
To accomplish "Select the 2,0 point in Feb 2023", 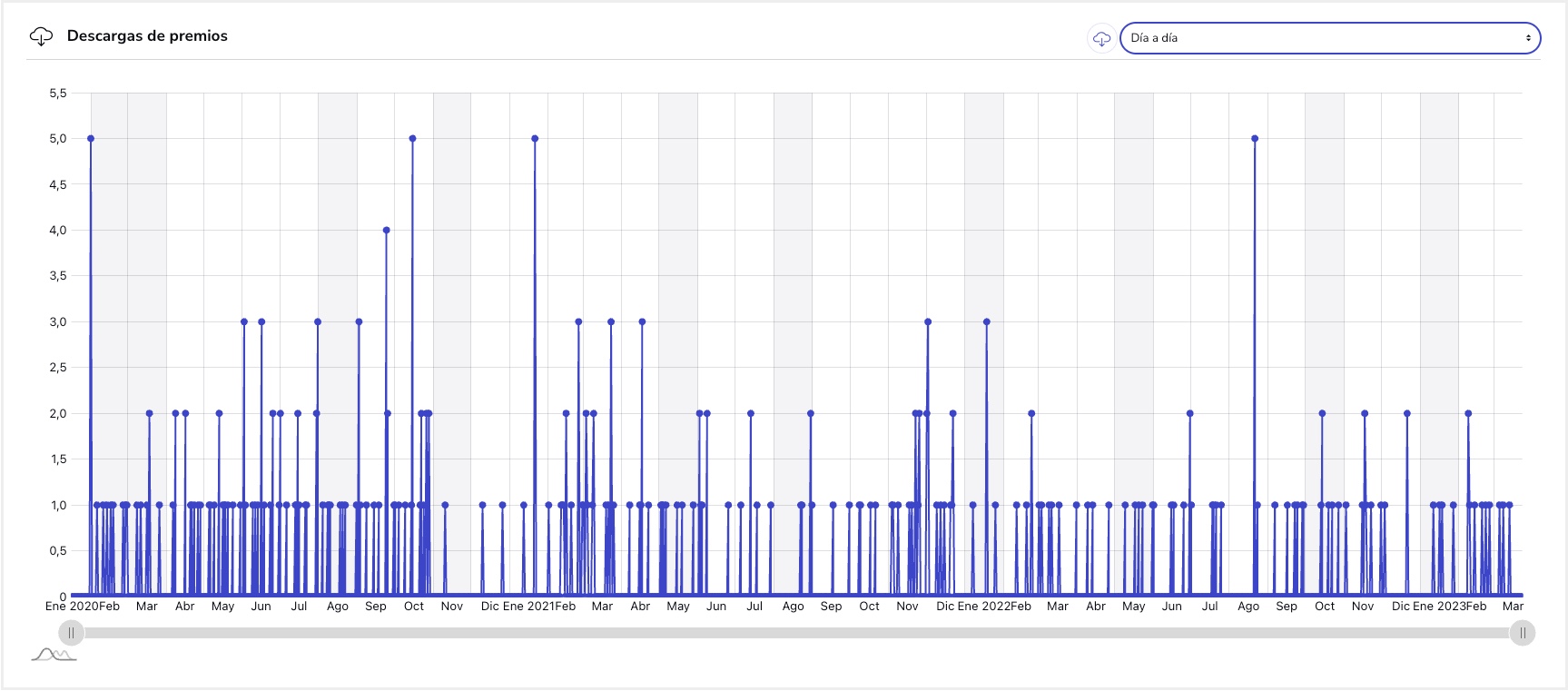I will point(1468,414).
